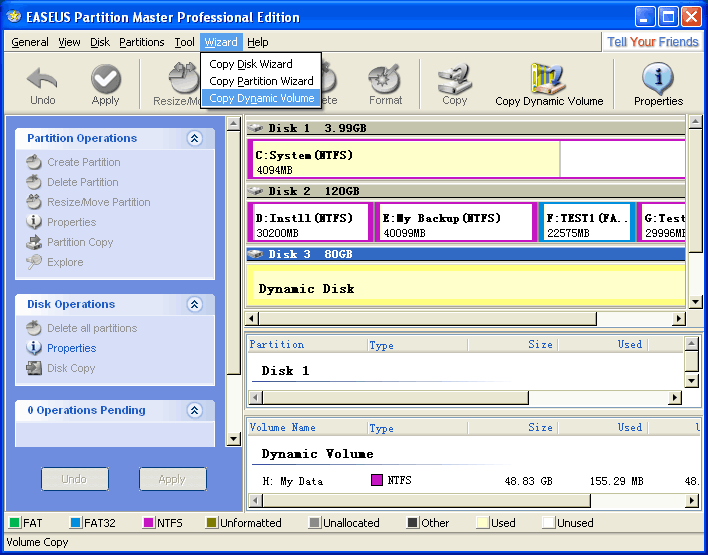
Task: Click sidebar scrollbar down arrow
Action: click(x=233, y=438)
